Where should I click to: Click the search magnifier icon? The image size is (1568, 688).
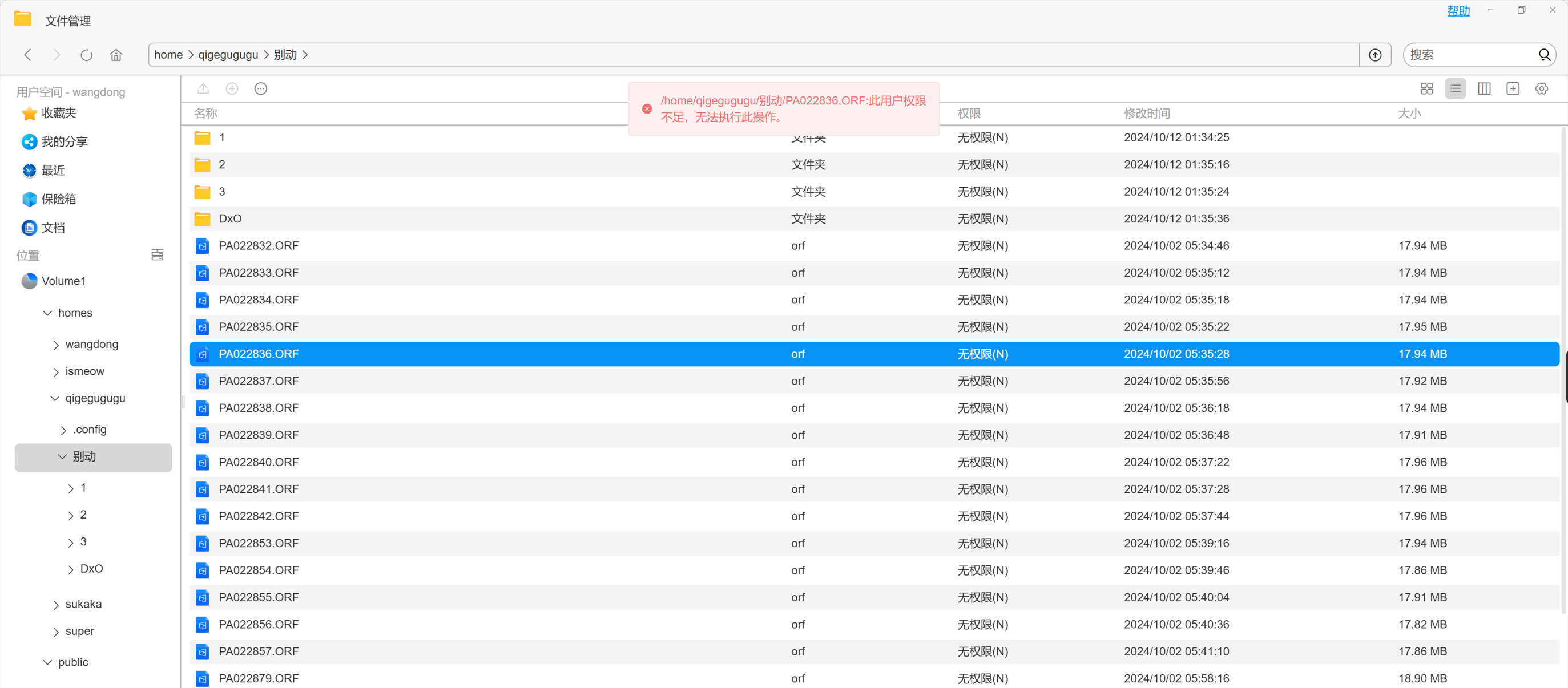tap(1544, 55)
